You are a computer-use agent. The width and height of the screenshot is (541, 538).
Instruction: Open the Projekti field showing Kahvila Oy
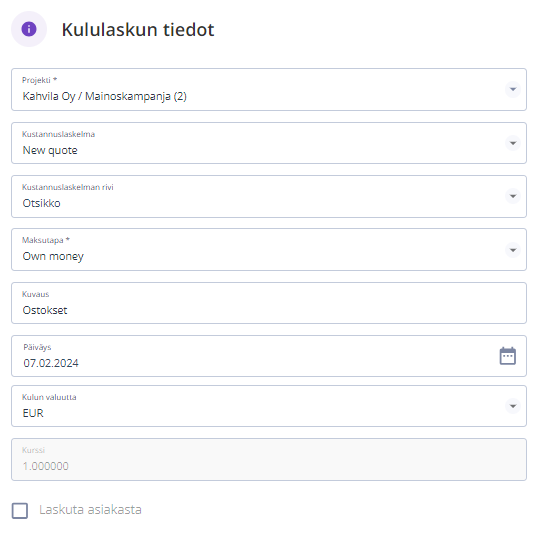(269, 89)
